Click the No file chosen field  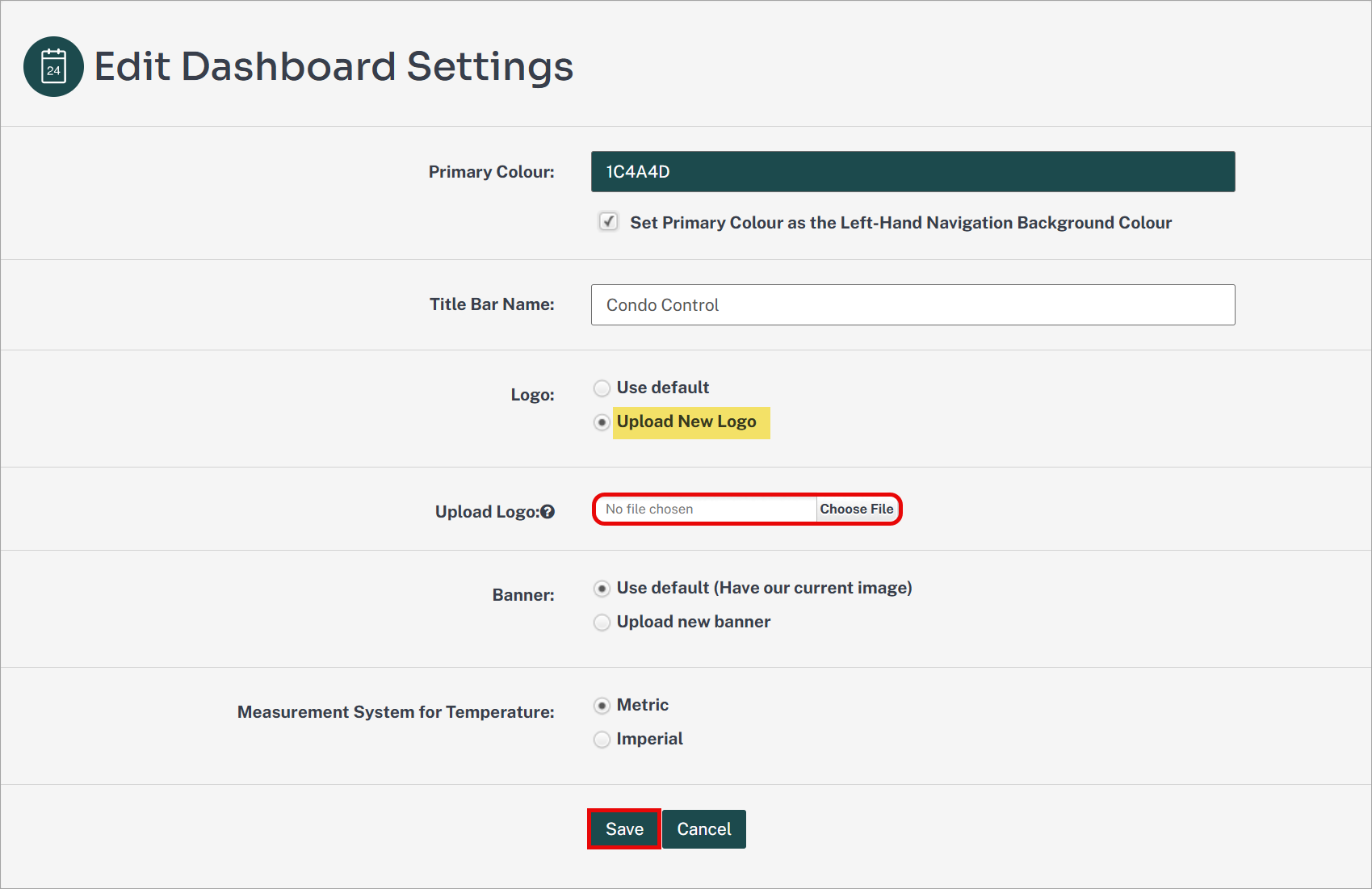(x=707, y=509)
